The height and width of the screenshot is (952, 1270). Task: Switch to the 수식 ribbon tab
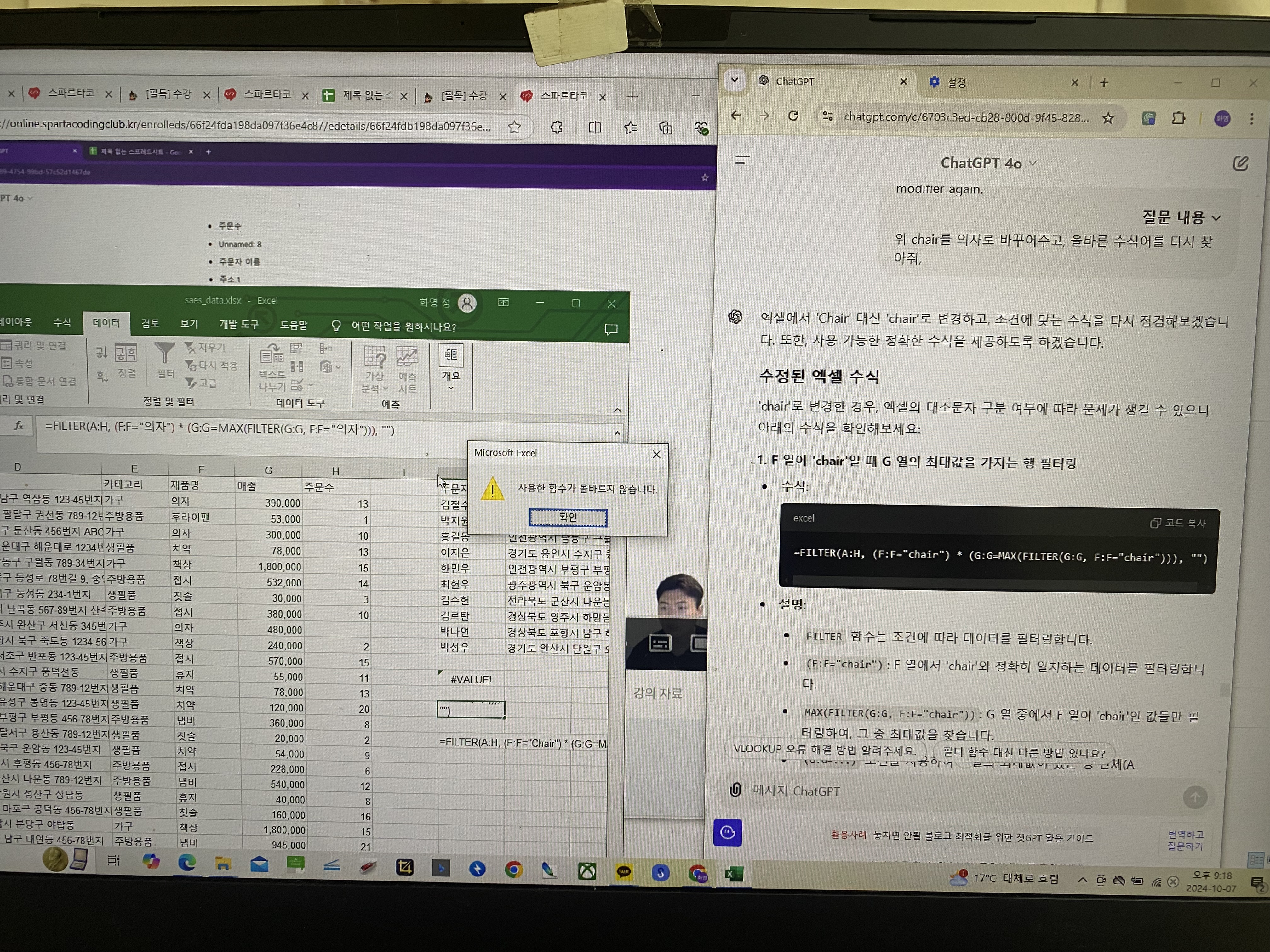62,323
